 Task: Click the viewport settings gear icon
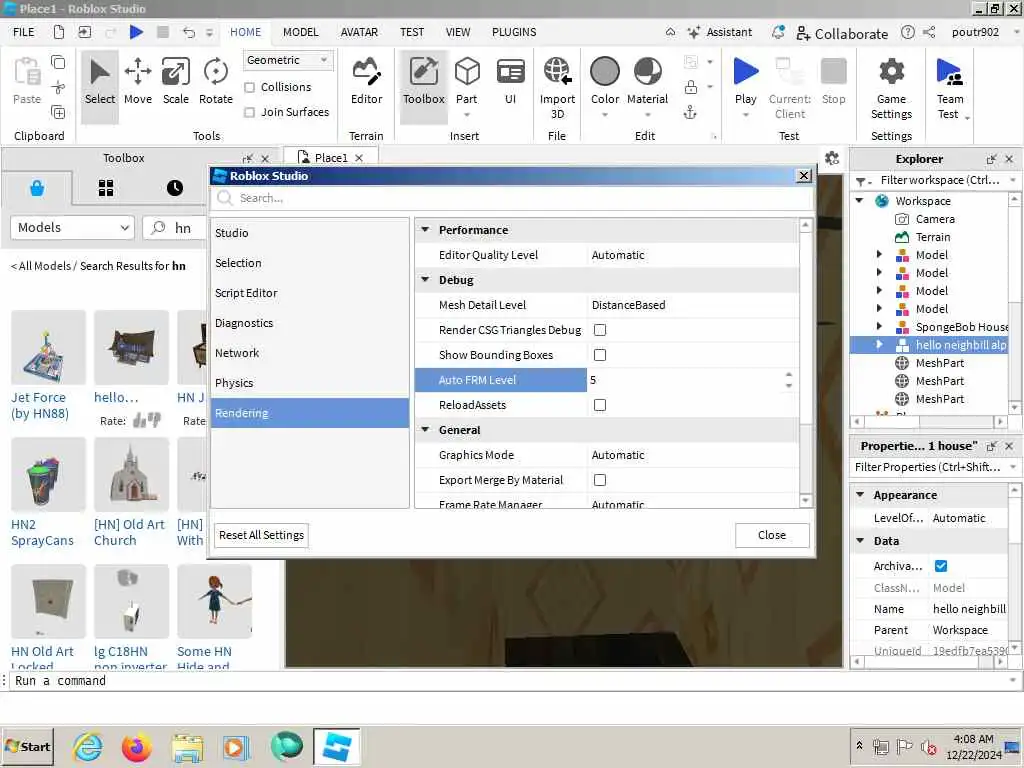tap(832, 158)
